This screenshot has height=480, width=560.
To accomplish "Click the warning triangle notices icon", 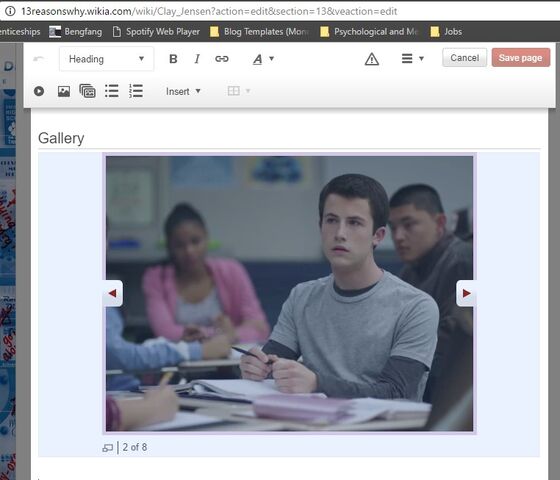I will click(x=372, y=59).
